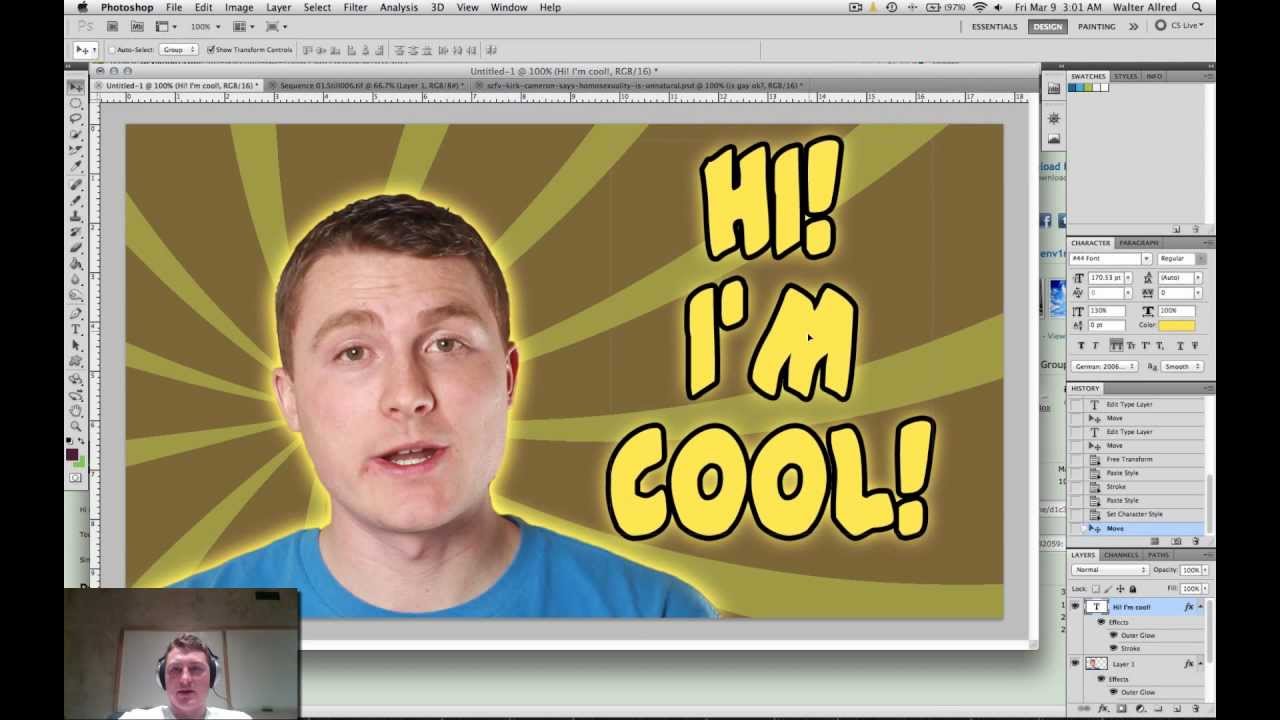
Task: Toggle Faux Bold in Character panel
Action: (x=1080, y=345)
